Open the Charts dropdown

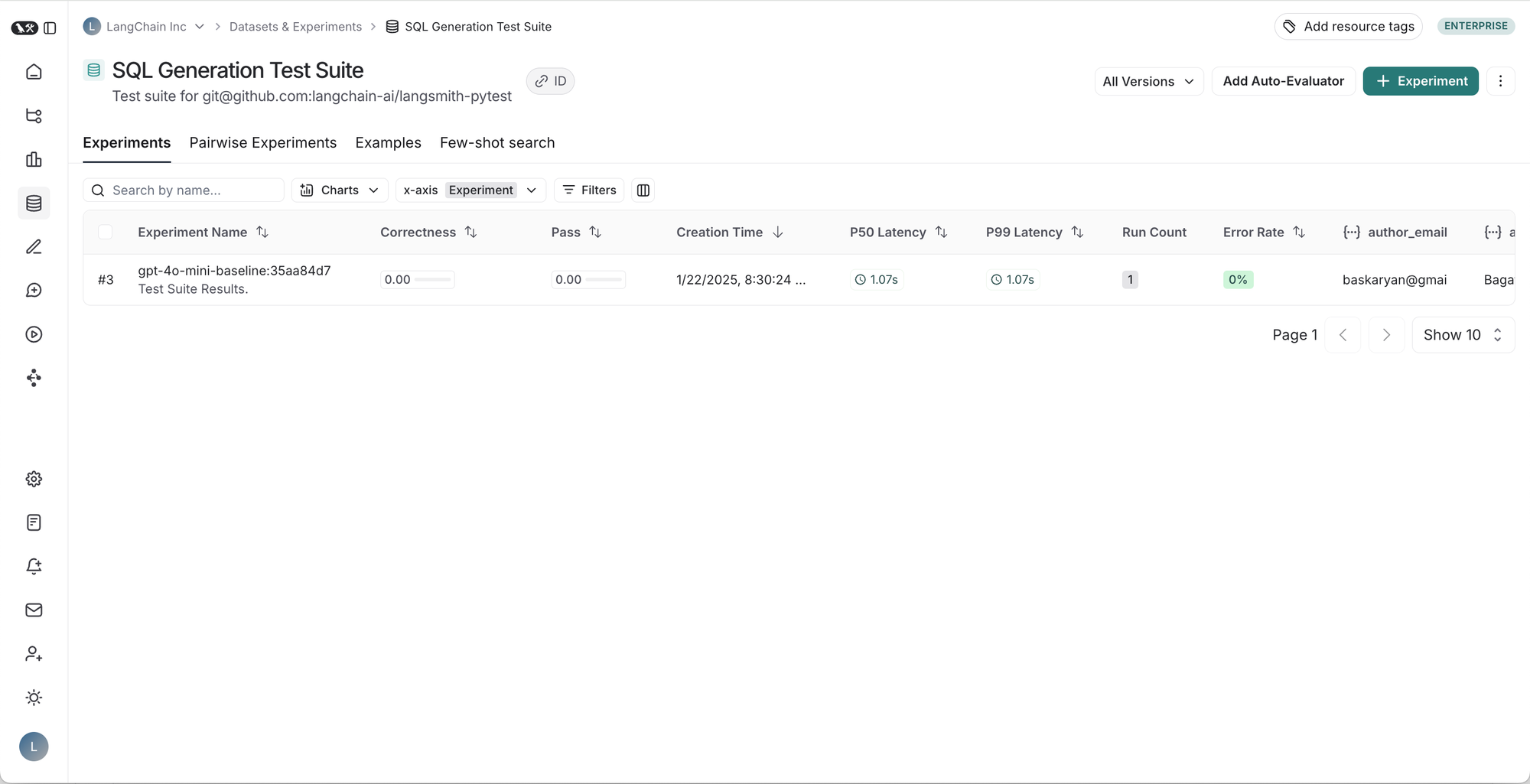pos(340,190)
